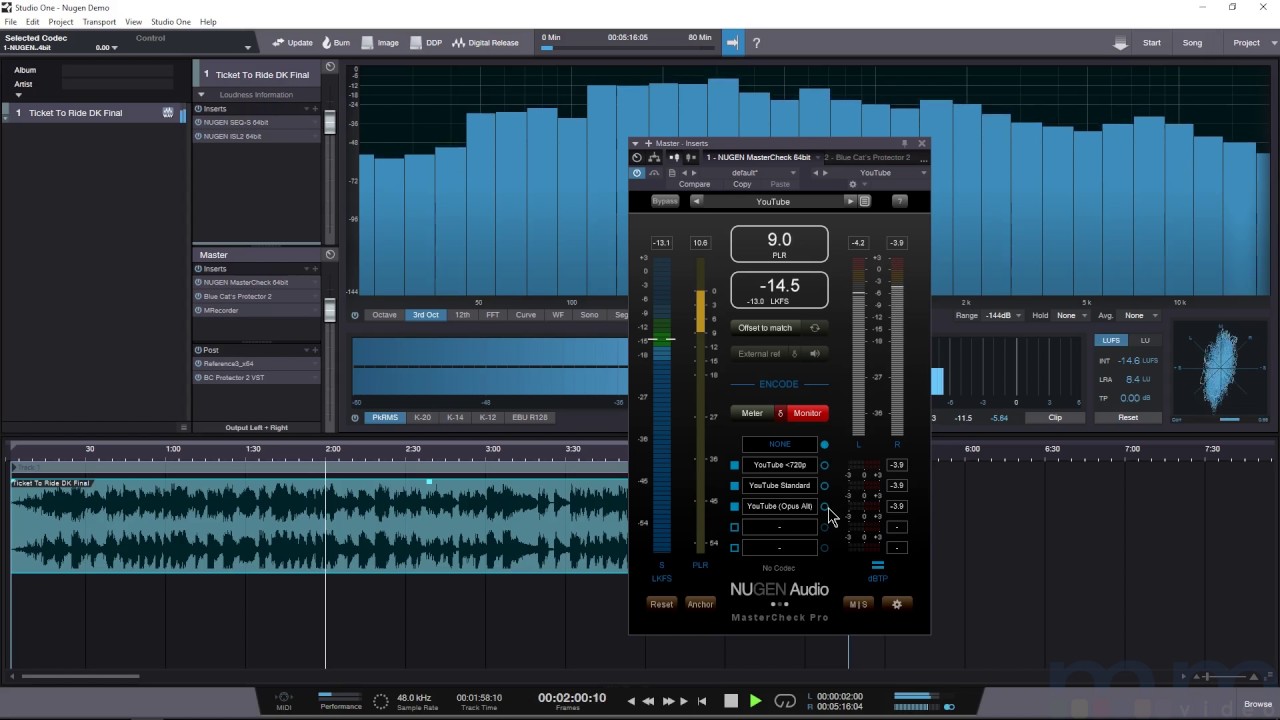Select NONE codec monitor radio button

(x=824, y=444)
